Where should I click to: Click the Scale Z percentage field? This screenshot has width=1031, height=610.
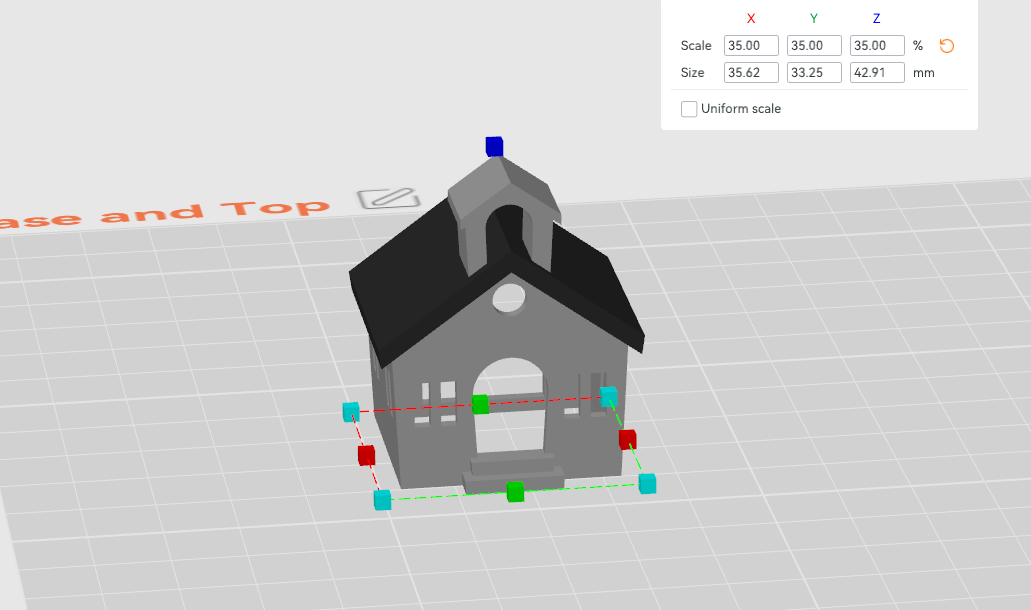pos(877,45)
